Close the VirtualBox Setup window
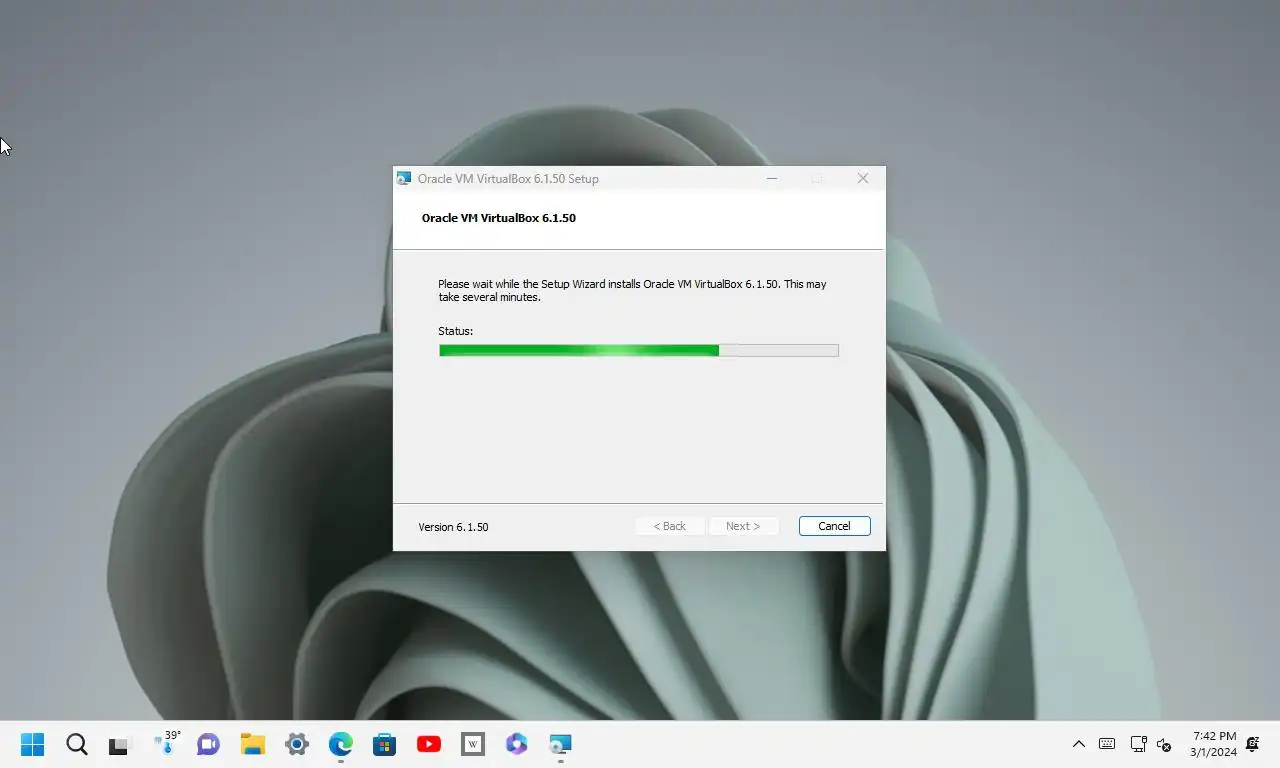The height and width of the screenshot is (768, 1280). click(x=863, y=178)
